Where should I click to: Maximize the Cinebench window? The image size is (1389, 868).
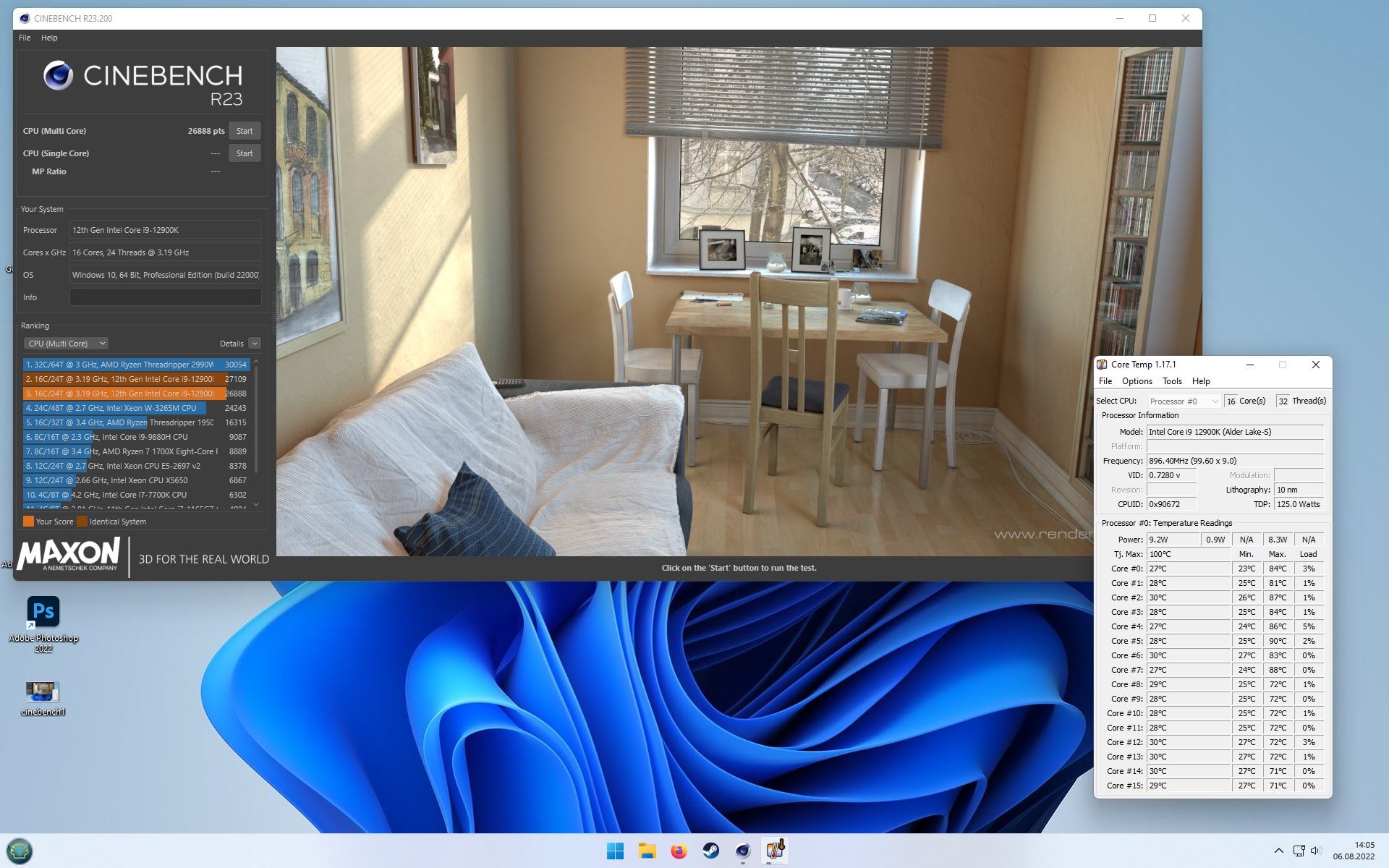pos(1152,18)
